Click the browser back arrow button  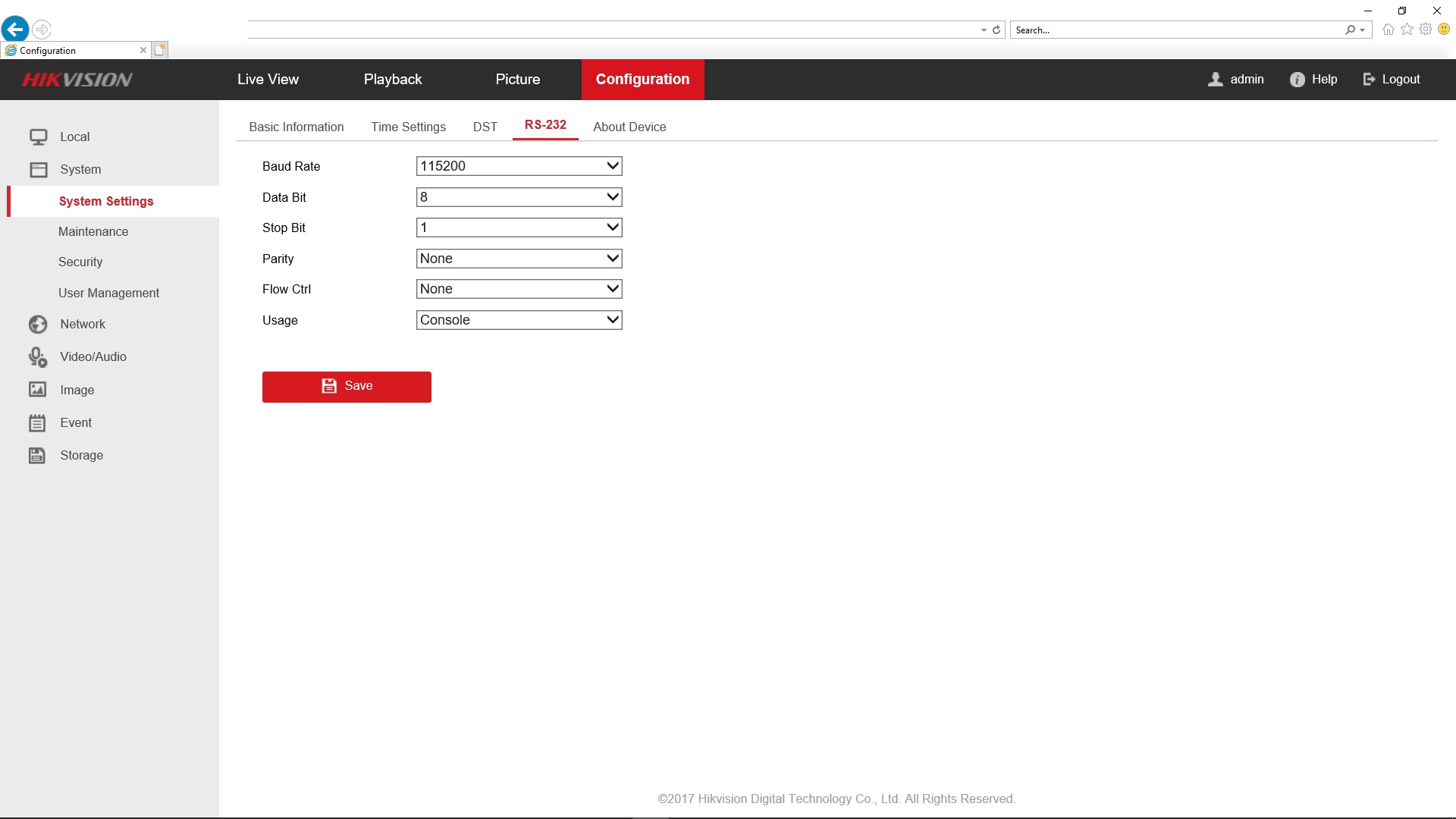pos(15,30)
